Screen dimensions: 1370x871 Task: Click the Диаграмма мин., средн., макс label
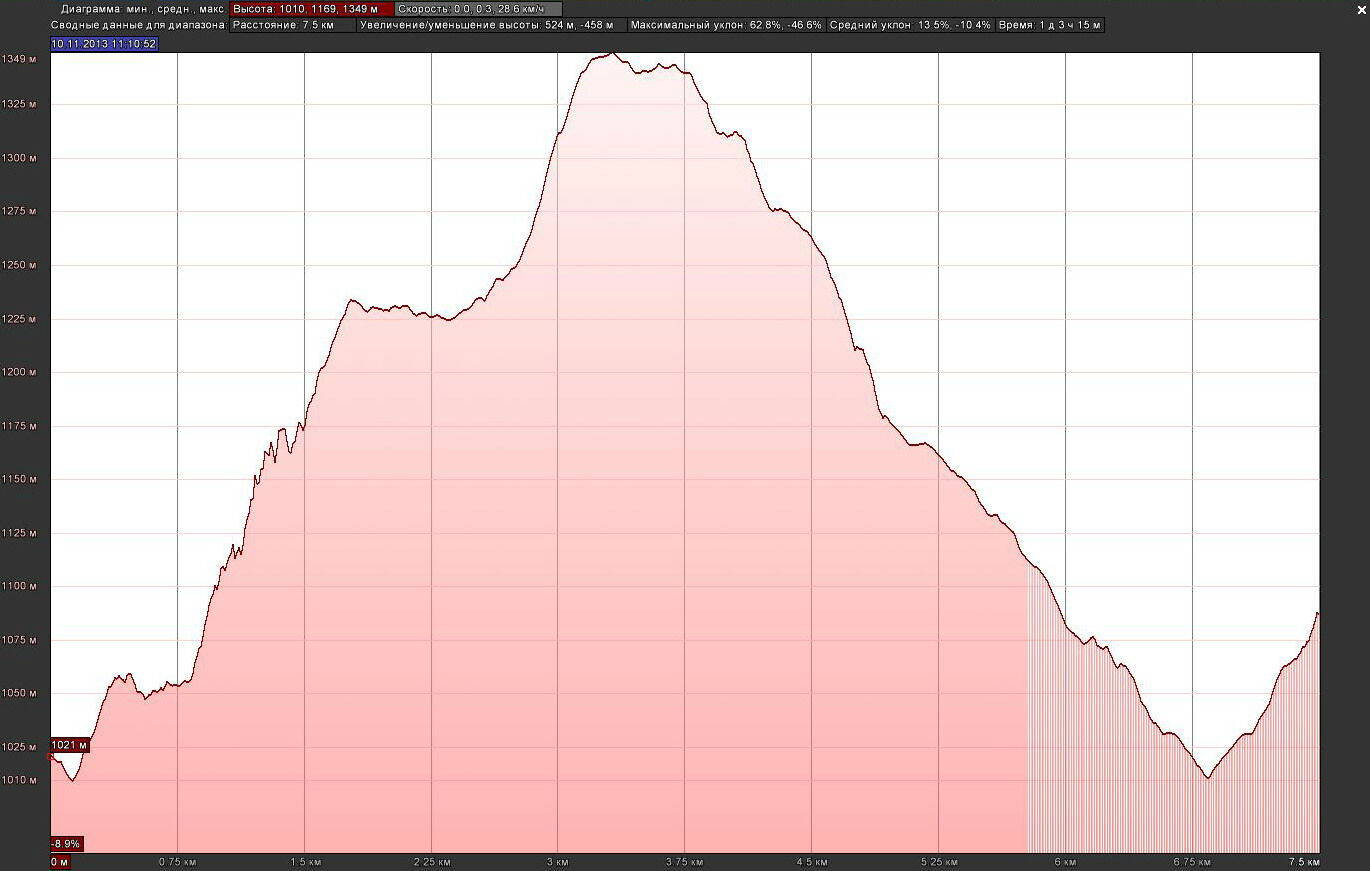point(143,9)
